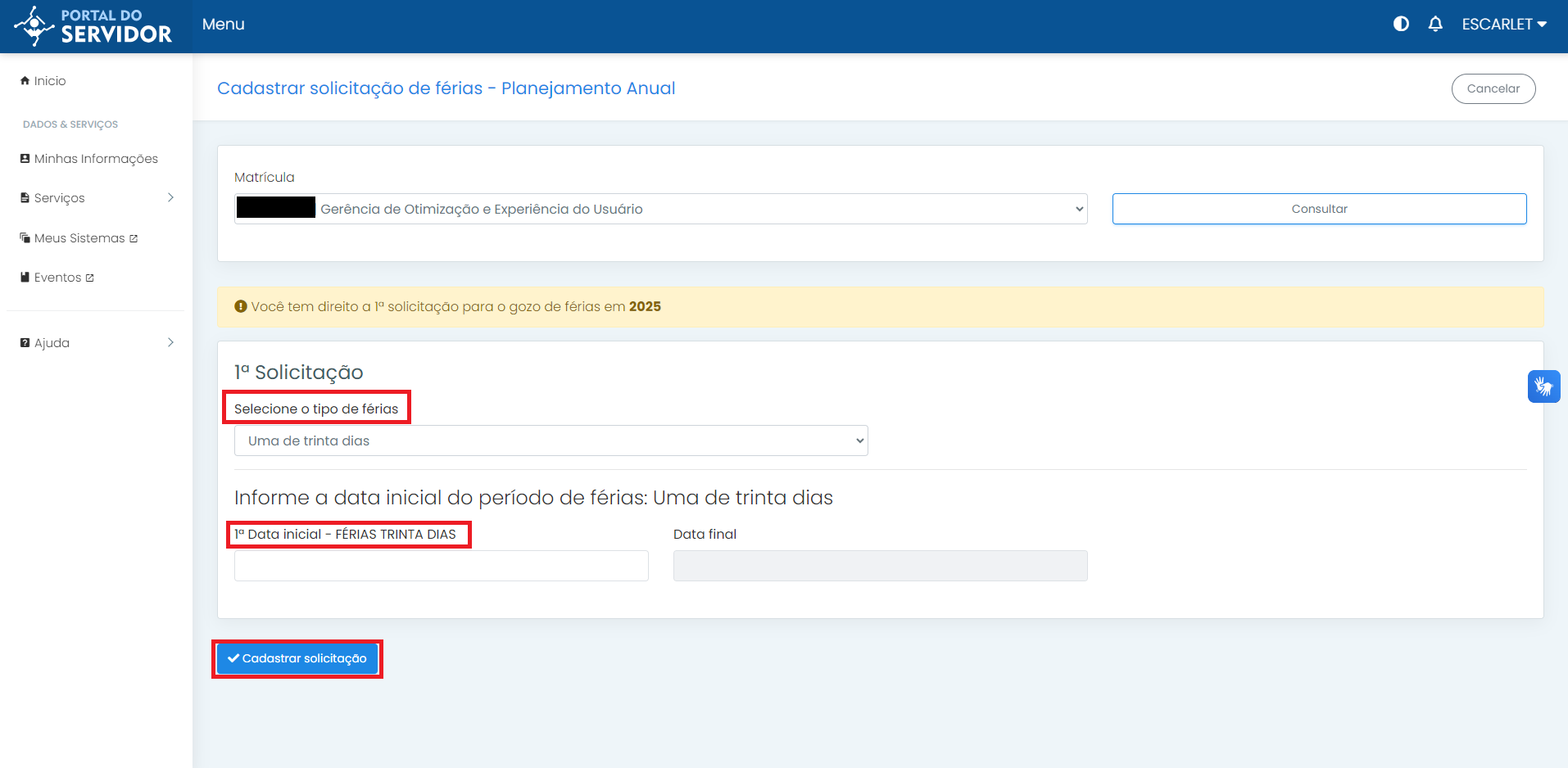
Task: Click Cadastrar solicitação button
Action: (297, 658)
